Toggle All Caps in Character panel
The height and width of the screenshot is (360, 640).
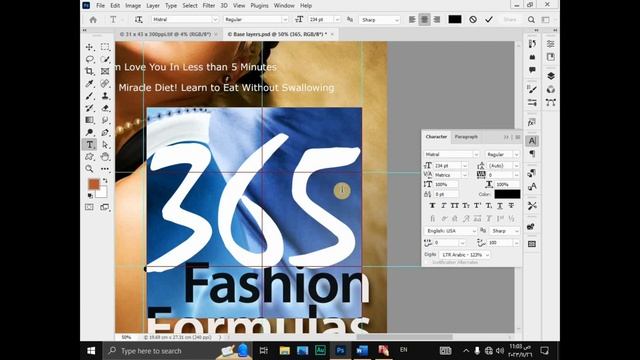tap(455, 206)
